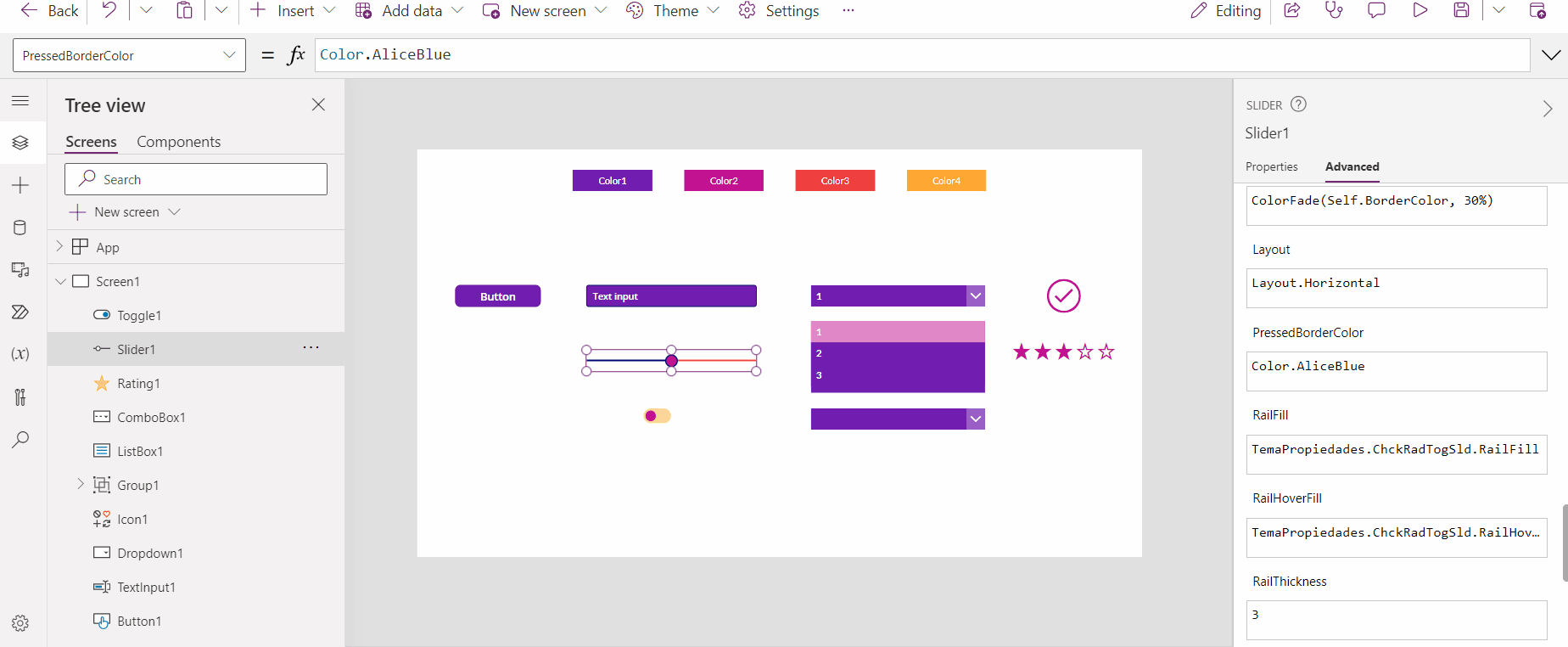Screen dimensions: 1568x647
Task: Click the Settings gear icon in left rail
Action: (20, 623)
